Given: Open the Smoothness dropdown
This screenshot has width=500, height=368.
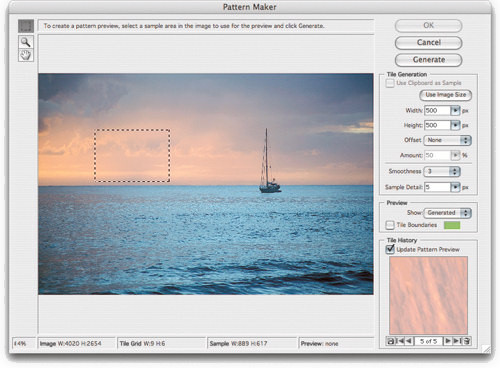Looking at the screenshot, I should click(442, 171).
